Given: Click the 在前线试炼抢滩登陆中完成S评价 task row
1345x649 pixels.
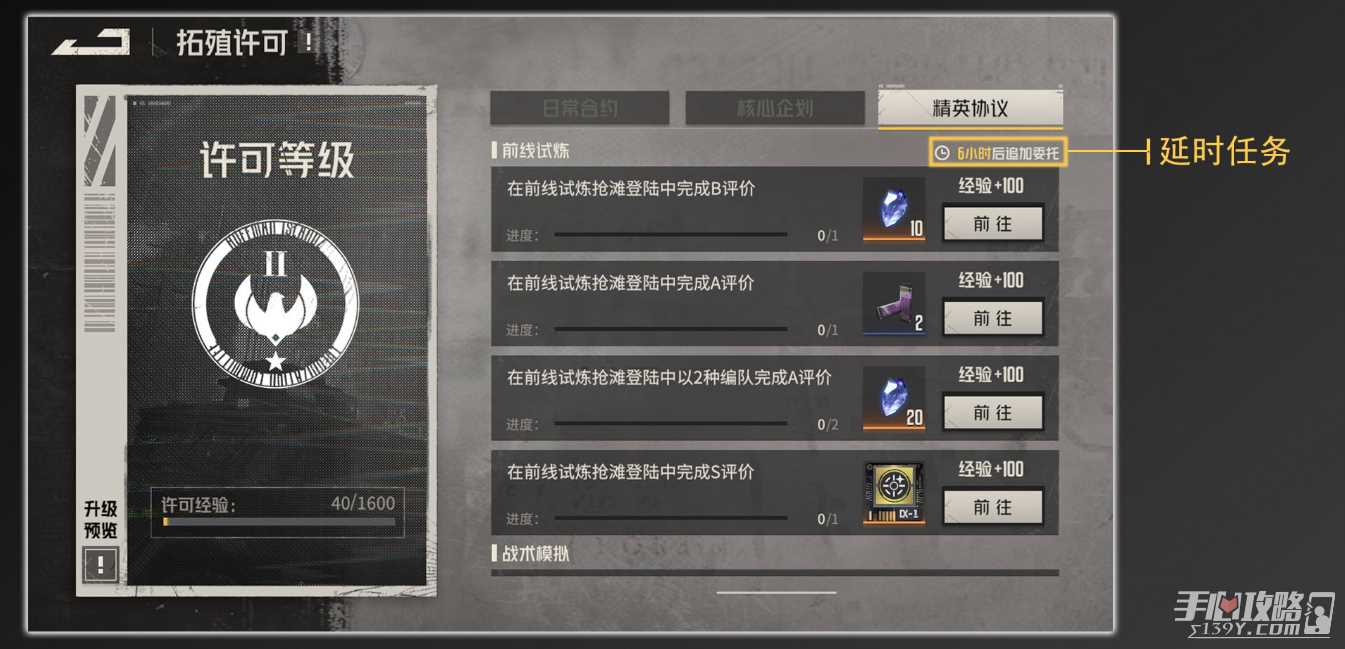Looking at the screenshot, I should [x=775, y=492].
